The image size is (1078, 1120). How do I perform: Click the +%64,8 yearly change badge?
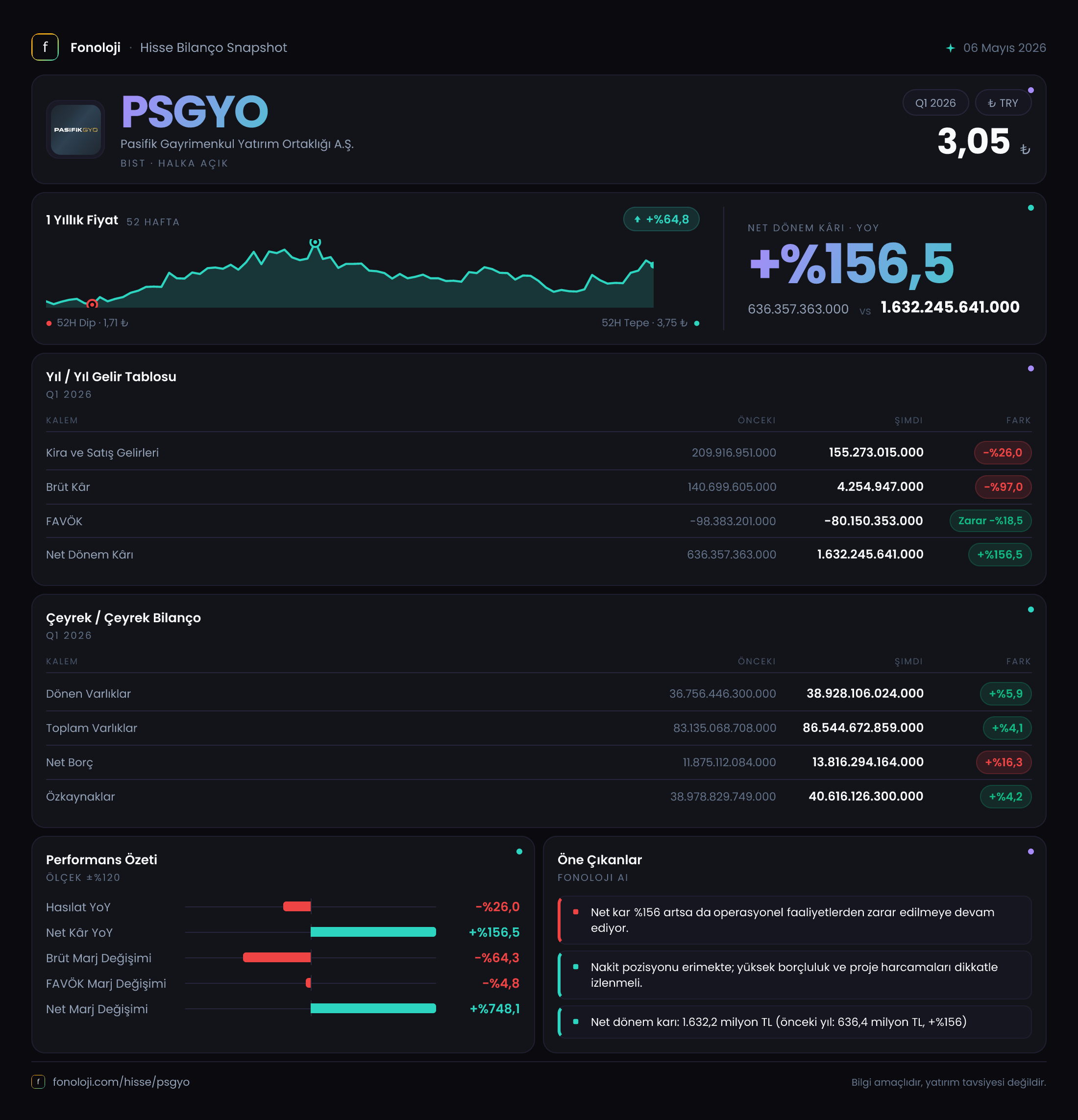661,219
